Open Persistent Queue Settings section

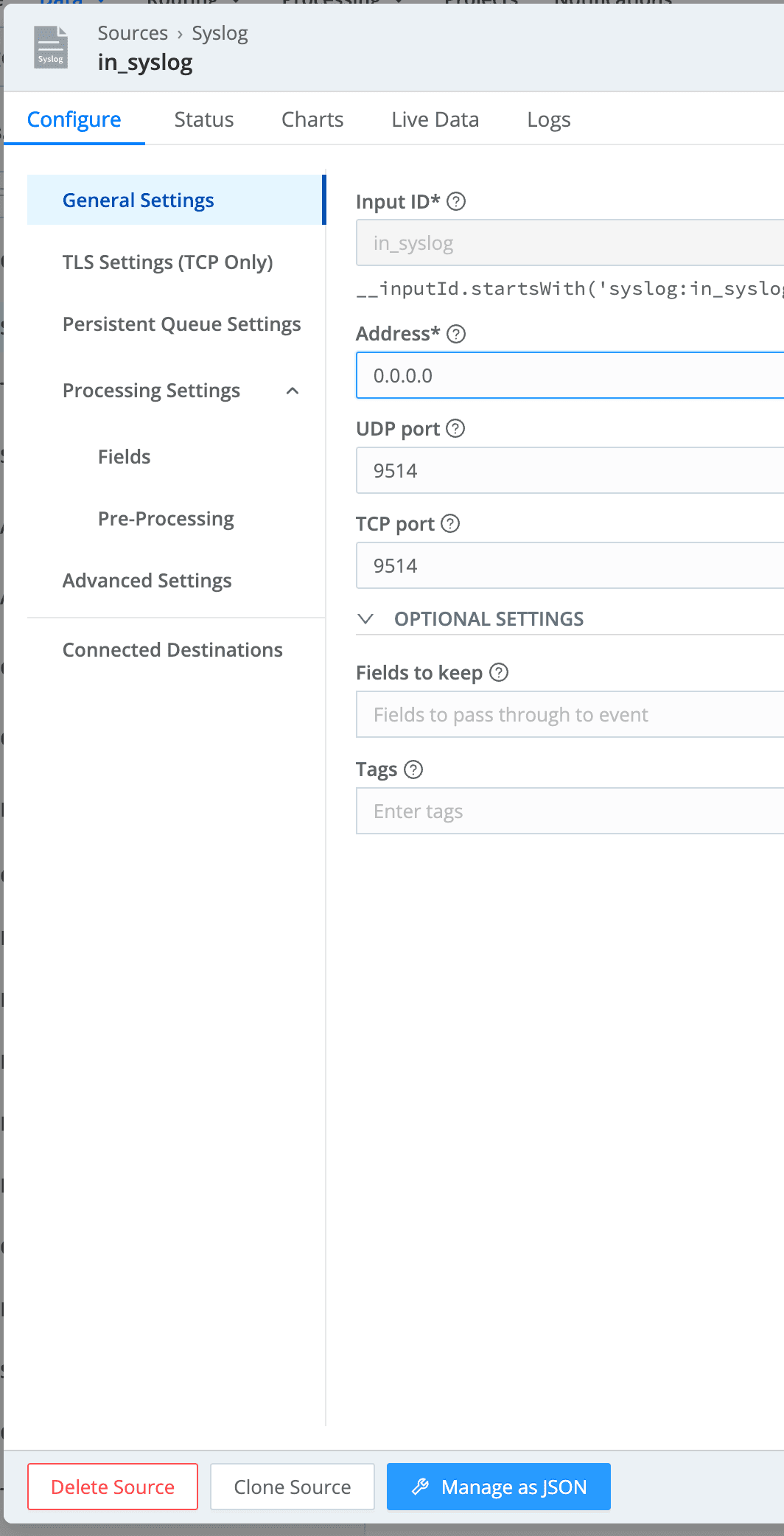(x=181, y=324)
